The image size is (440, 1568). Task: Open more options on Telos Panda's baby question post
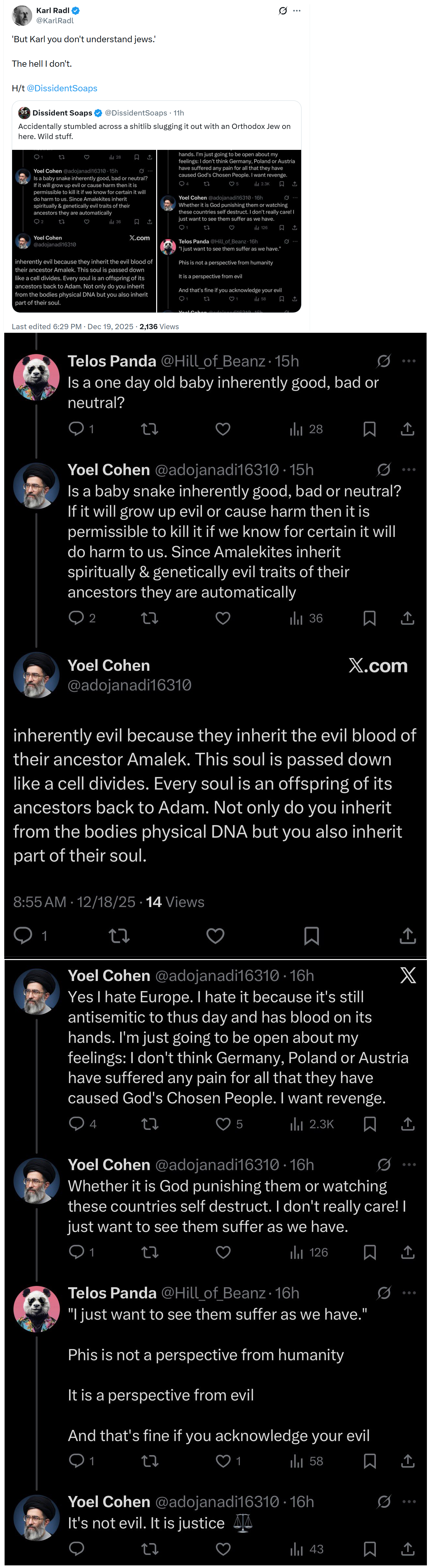click(x=409, y=361)
